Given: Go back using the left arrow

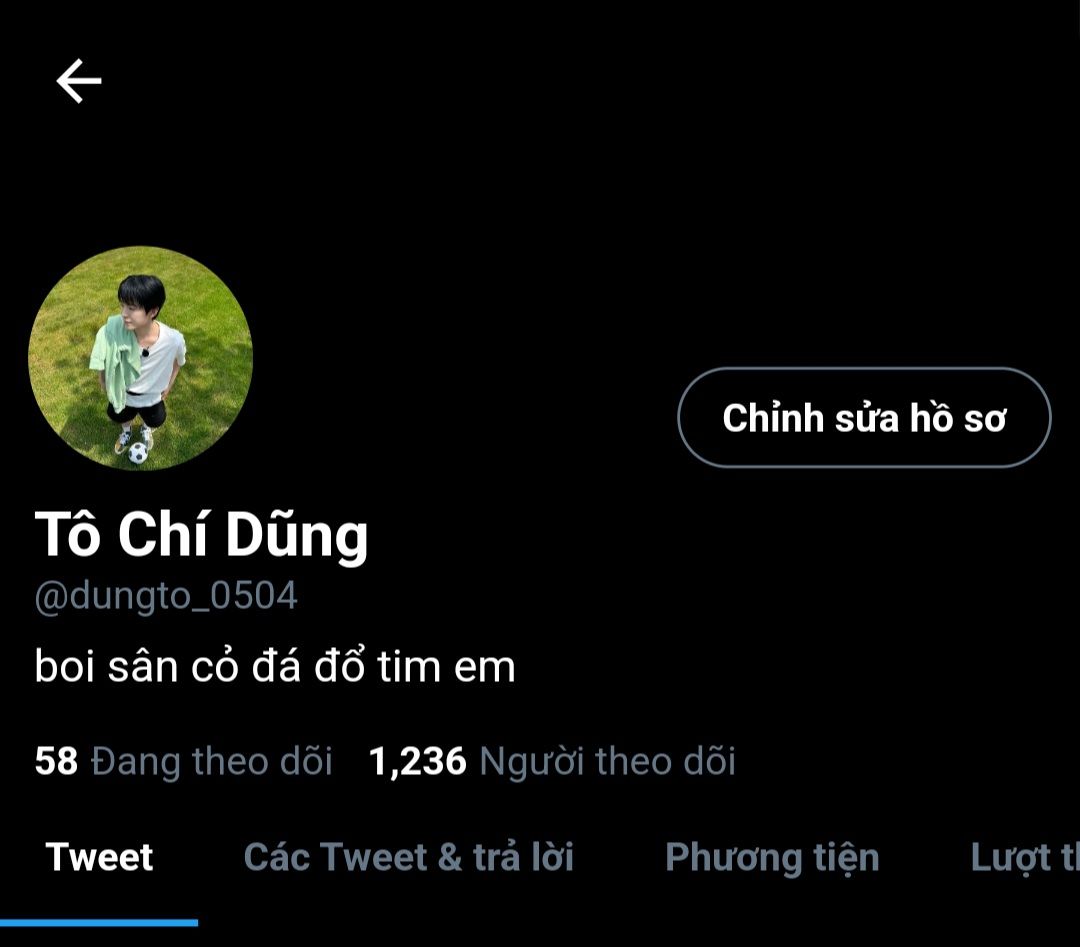Looking at the screenshot, I should pyautogui.click(x=79, y=81).
